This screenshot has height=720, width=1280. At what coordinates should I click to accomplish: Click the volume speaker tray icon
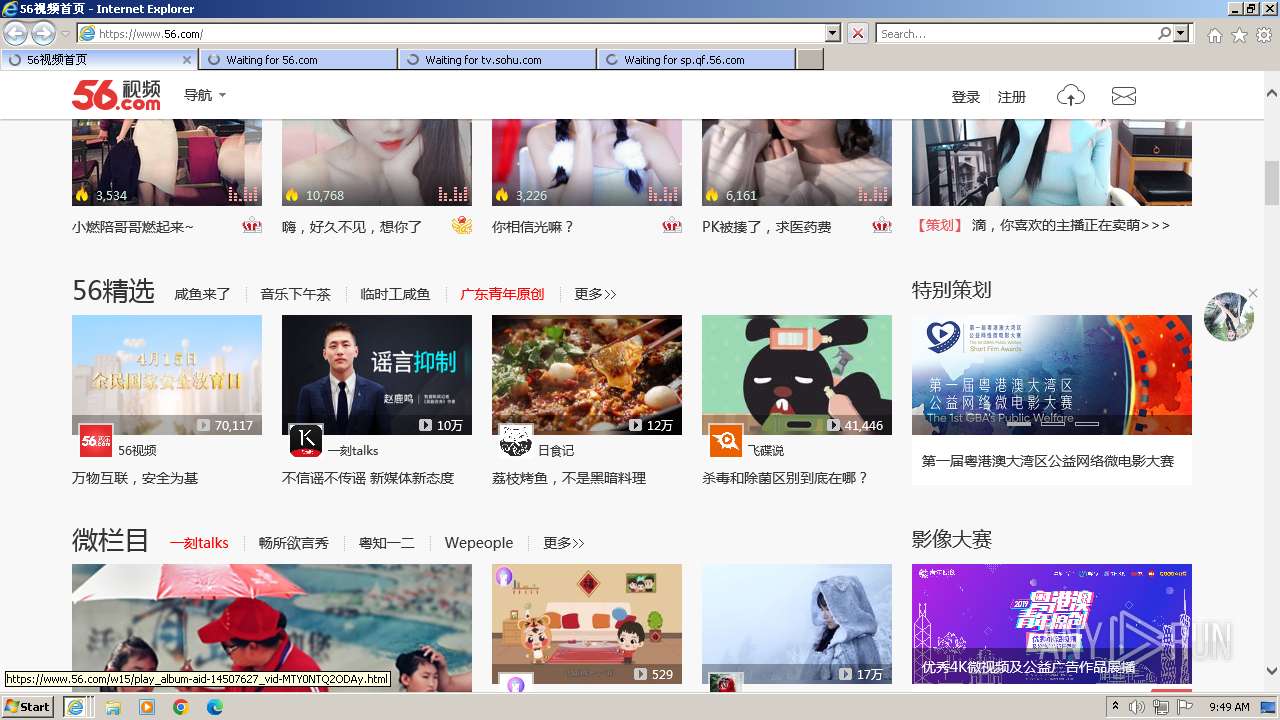pos(1137,707)
